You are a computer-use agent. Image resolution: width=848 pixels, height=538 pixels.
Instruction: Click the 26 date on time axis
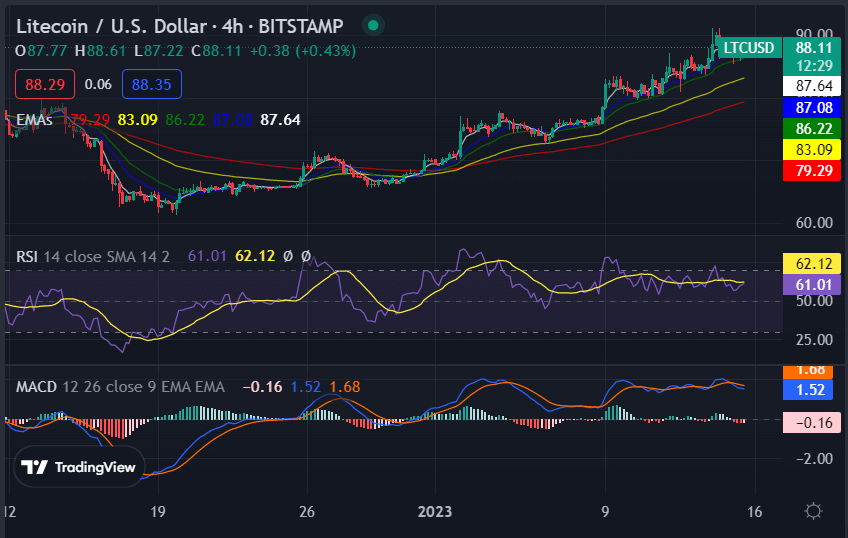pyautogui.click(x=307, y=512)
